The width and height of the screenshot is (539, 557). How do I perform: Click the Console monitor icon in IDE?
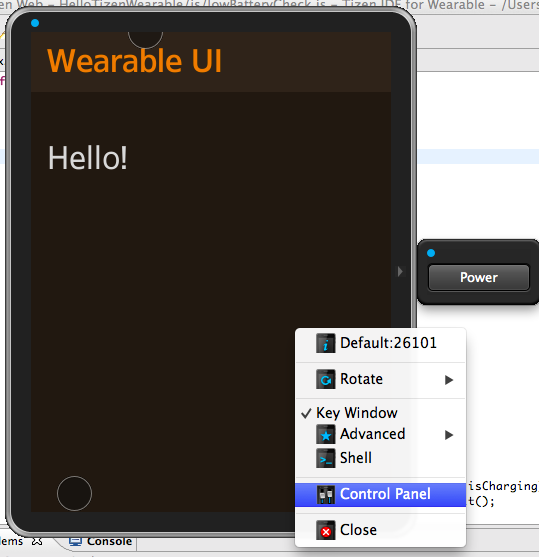(75, 541)
